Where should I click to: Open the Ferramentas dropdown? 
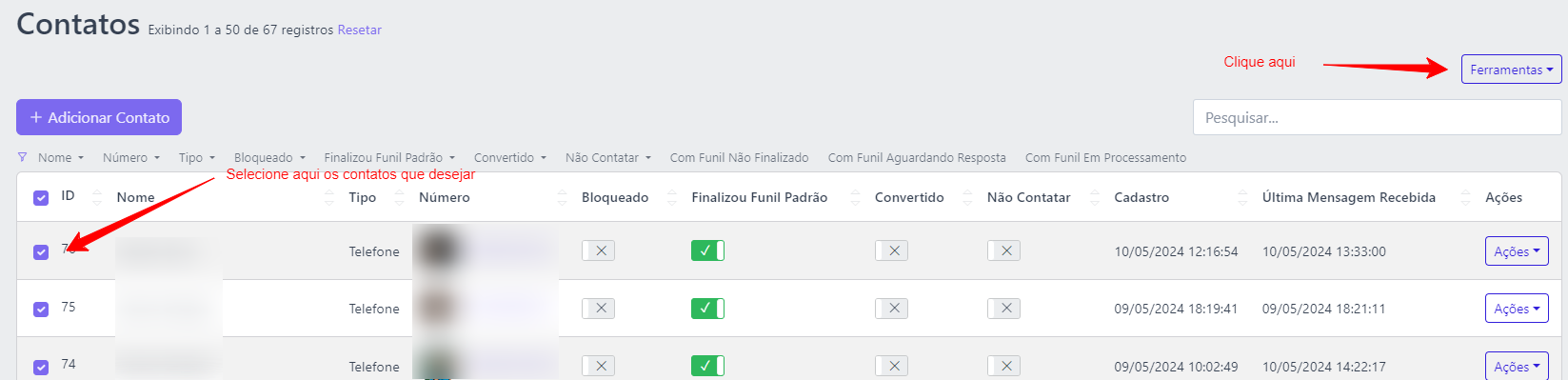1511,70
